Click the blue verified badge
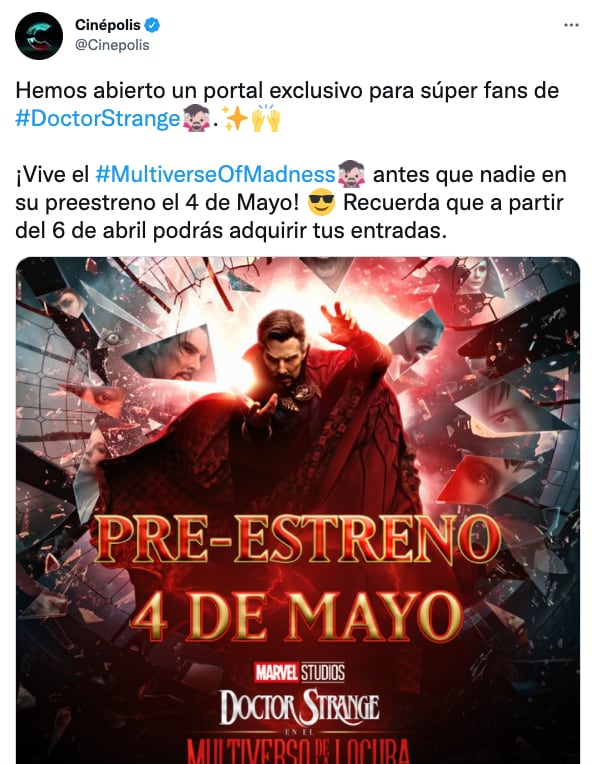This screenshot has width=592, height=764. [x=152, y=25]
